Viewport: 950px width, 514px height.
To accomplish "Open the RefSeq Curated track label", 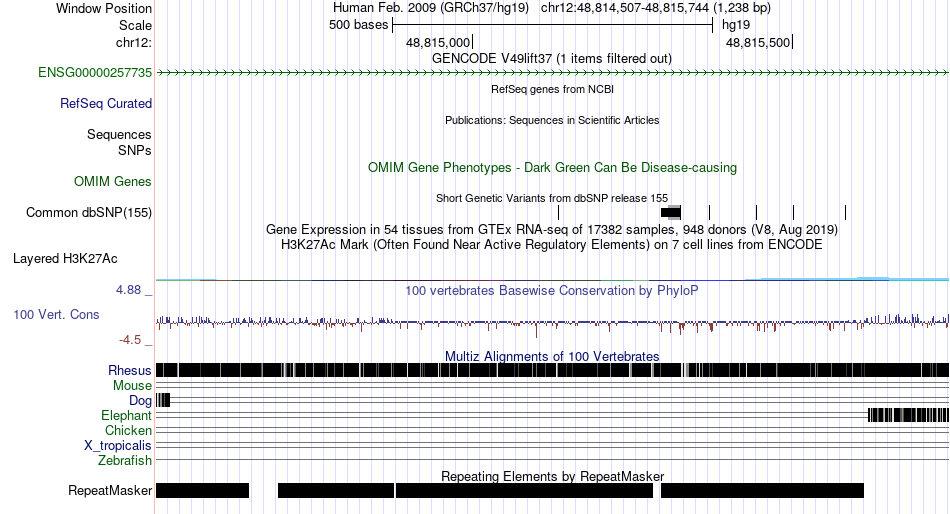I will (x=106, y=104).
